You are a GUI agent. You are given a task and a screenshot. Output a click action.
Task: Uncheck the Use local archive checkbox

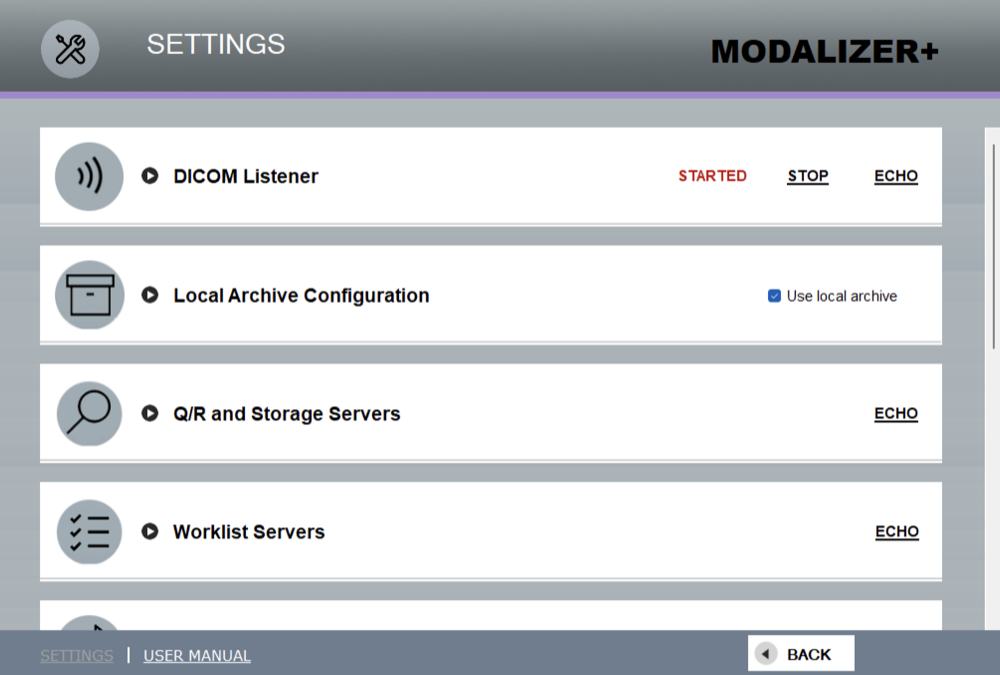(x=774, y=296)
